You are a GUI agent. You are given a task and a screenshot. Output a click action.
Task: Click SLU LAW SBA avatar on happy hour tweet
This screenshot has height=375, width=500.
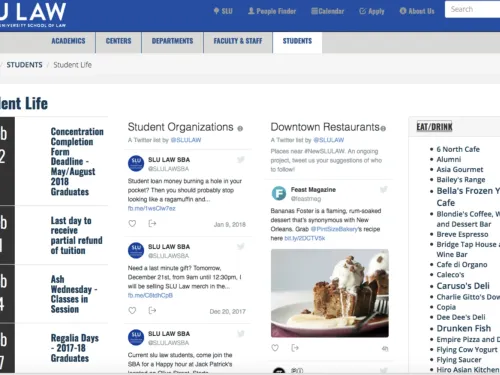point(136,338)
